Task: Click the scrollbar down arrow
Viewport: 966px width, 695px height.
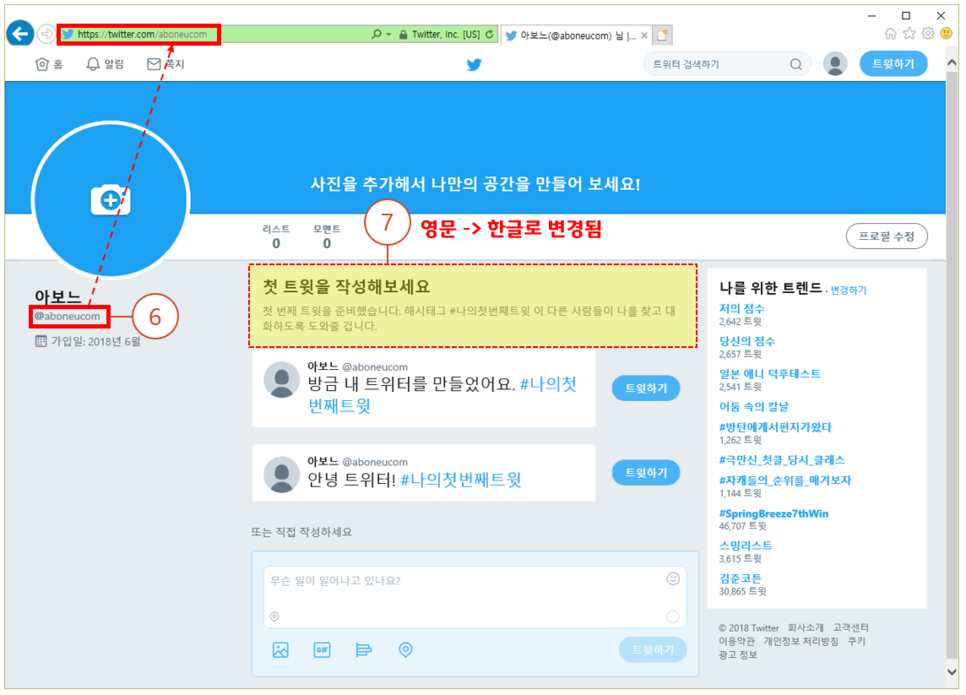Action: pyautogui.click(x=952, y=672)
